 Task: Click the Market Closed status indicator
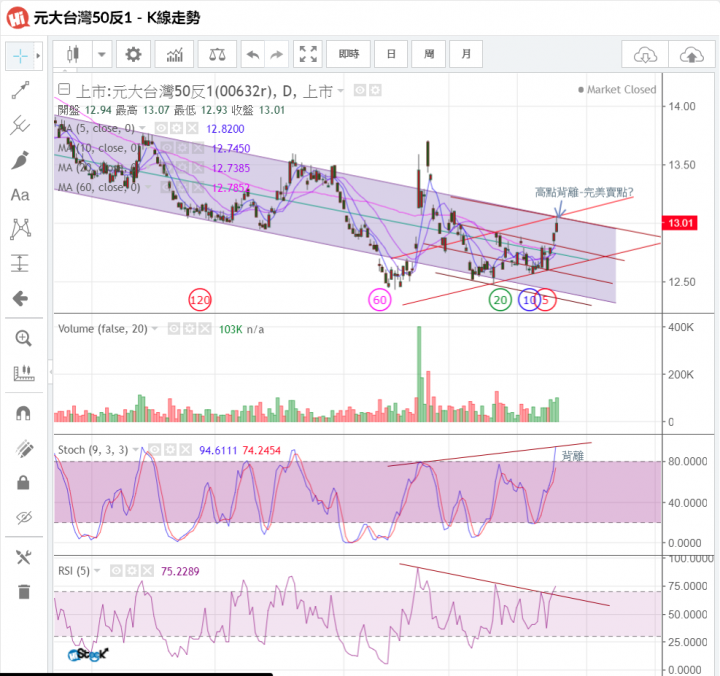(617, 90)
